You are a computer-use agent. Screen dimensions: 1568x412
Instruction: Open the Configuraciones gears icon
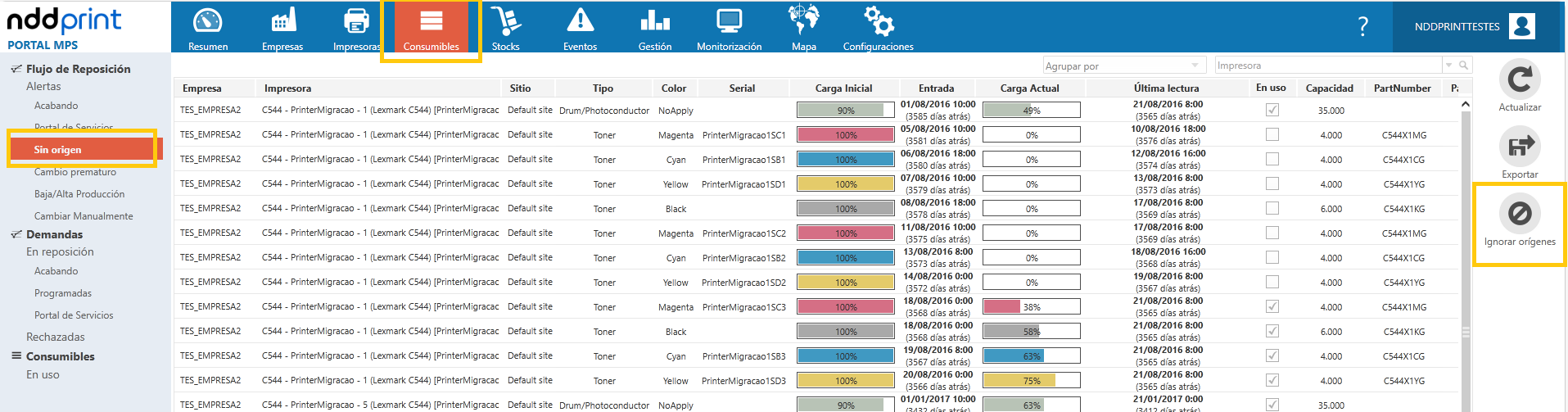click(x=879, y=20)
